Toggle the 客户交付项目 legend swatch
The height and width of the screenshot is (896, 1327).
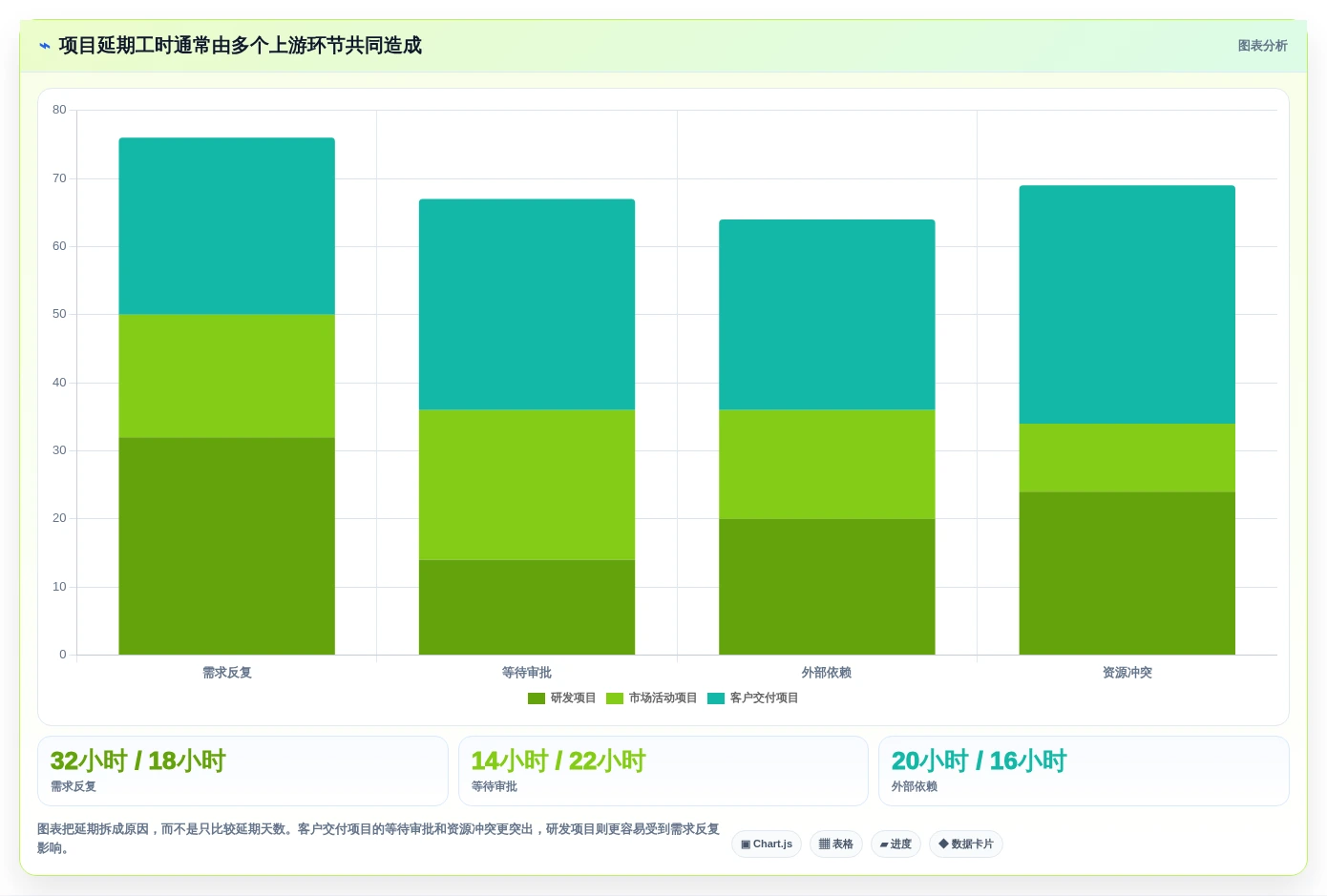(716, 698)
